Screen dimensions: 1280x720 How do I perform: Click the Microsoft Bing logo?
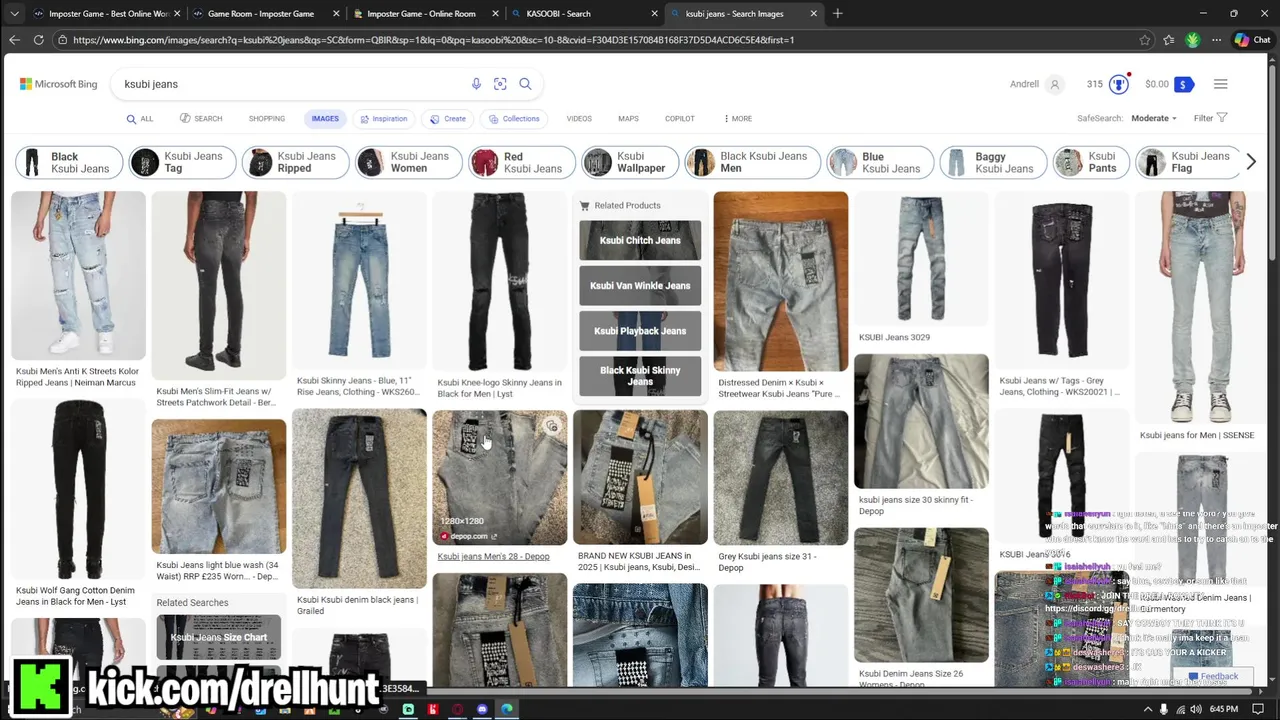coord(59,84)
